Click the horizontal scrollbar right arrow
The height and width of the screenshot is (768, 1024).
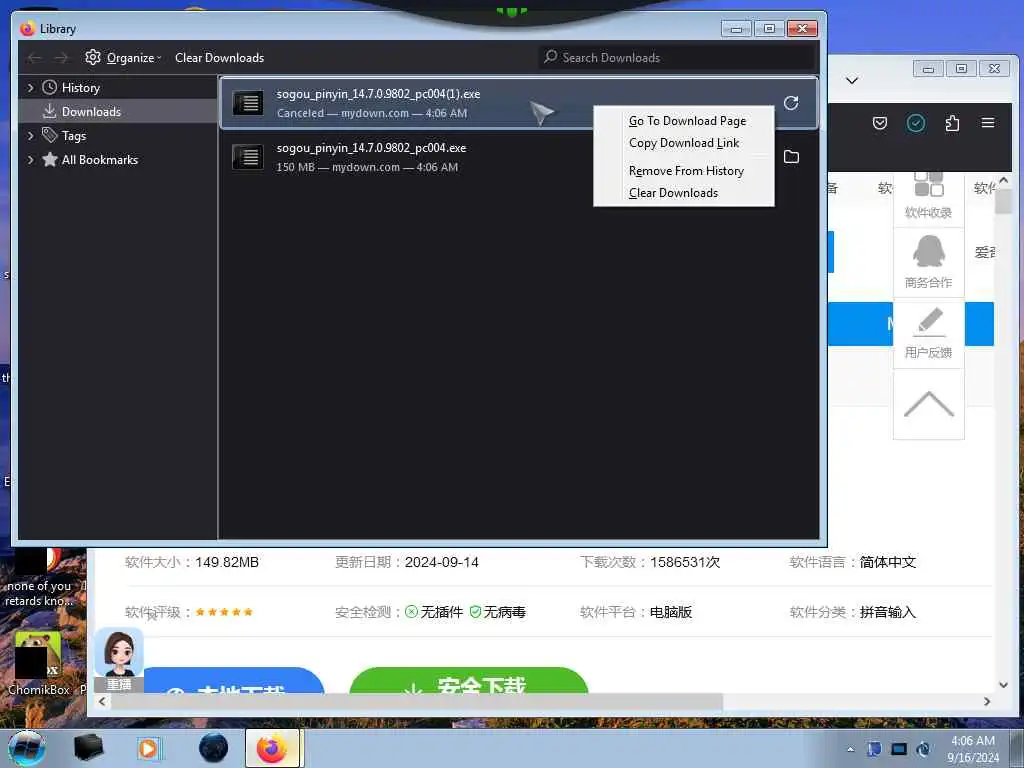point(987,701)
